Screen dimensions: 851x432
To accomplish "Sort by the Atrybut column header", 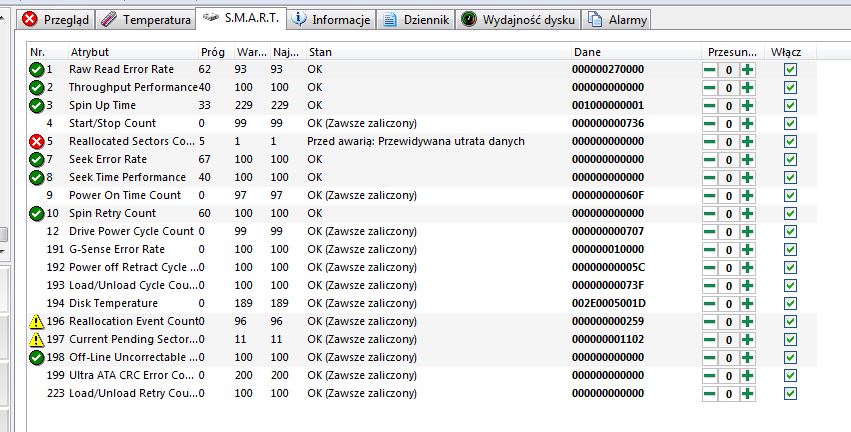I will point(132,52).
